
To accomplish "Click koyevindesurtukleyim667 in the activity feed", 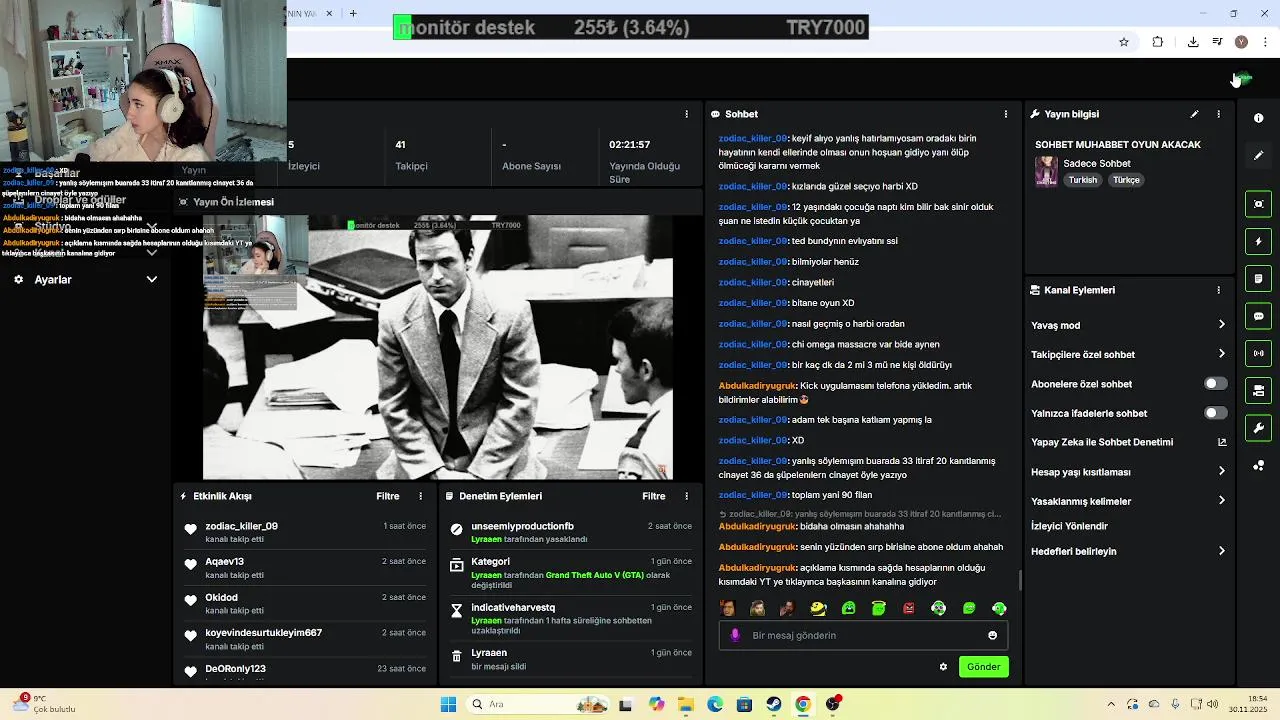I will (x=263, y=633).
